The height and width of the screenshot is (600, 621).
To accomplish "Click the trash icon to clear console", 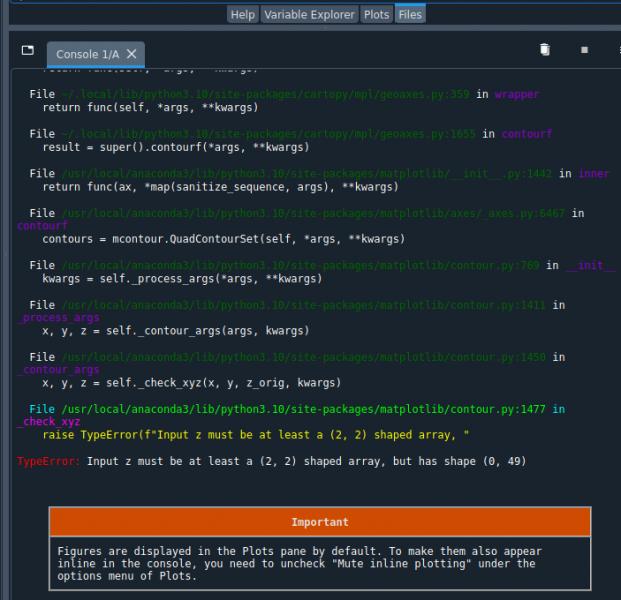I will [544, 49].
